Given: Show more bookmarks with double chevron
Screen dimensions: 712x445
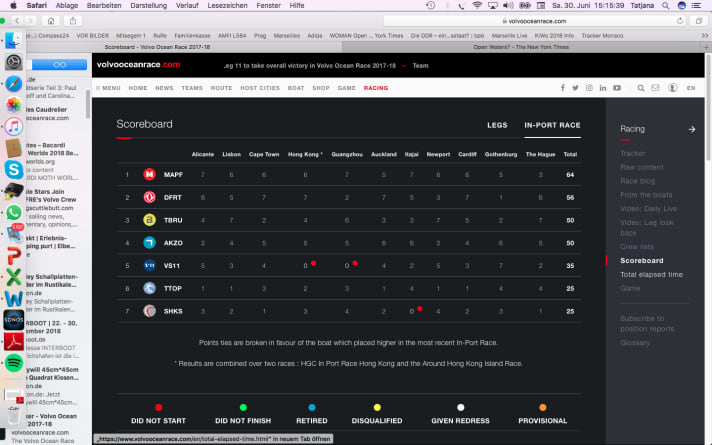Looking at the screenshot, I should tap(704, 35).
